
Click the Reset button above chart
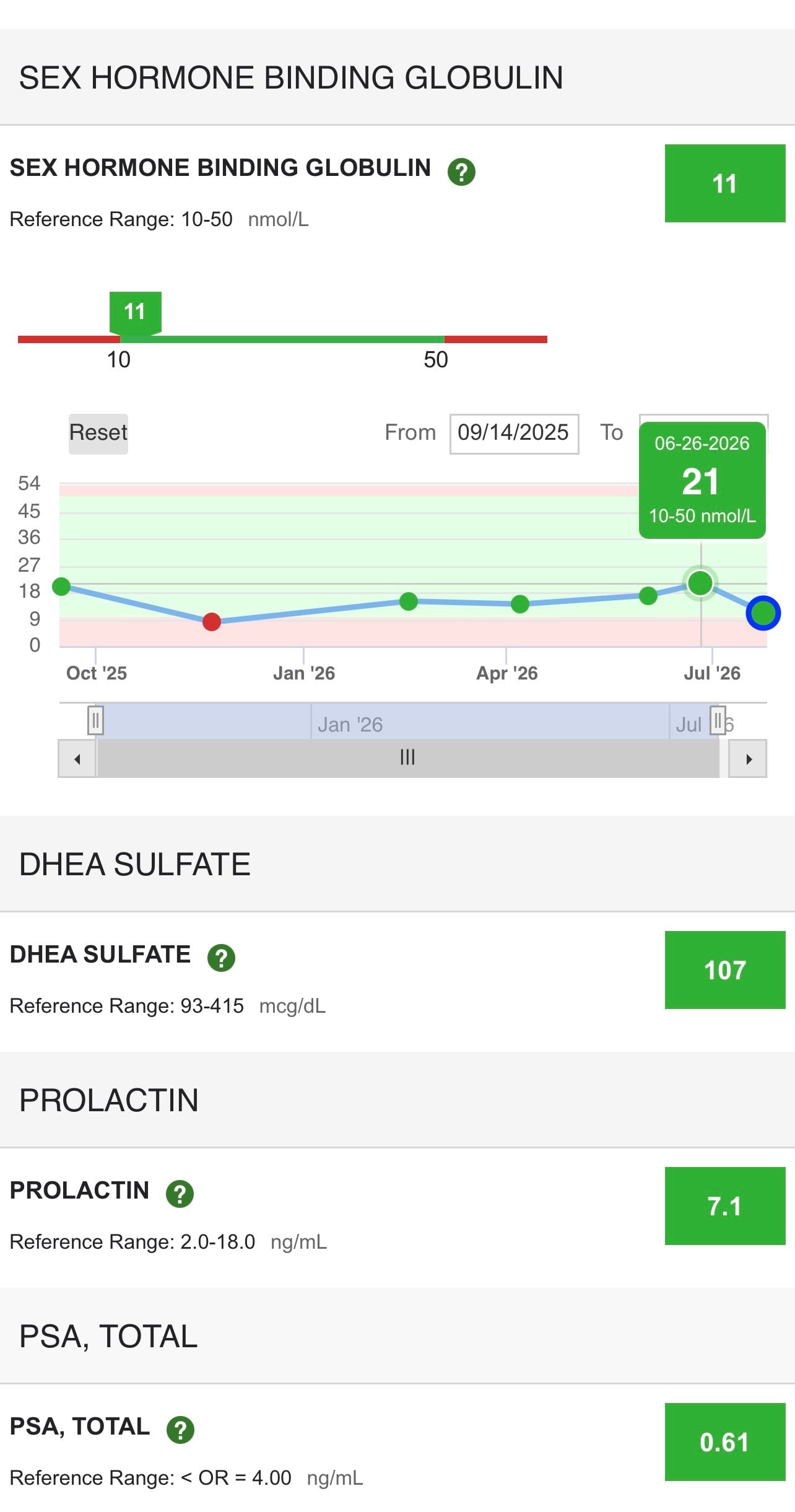pyautogui.click(x=98, y=434)
